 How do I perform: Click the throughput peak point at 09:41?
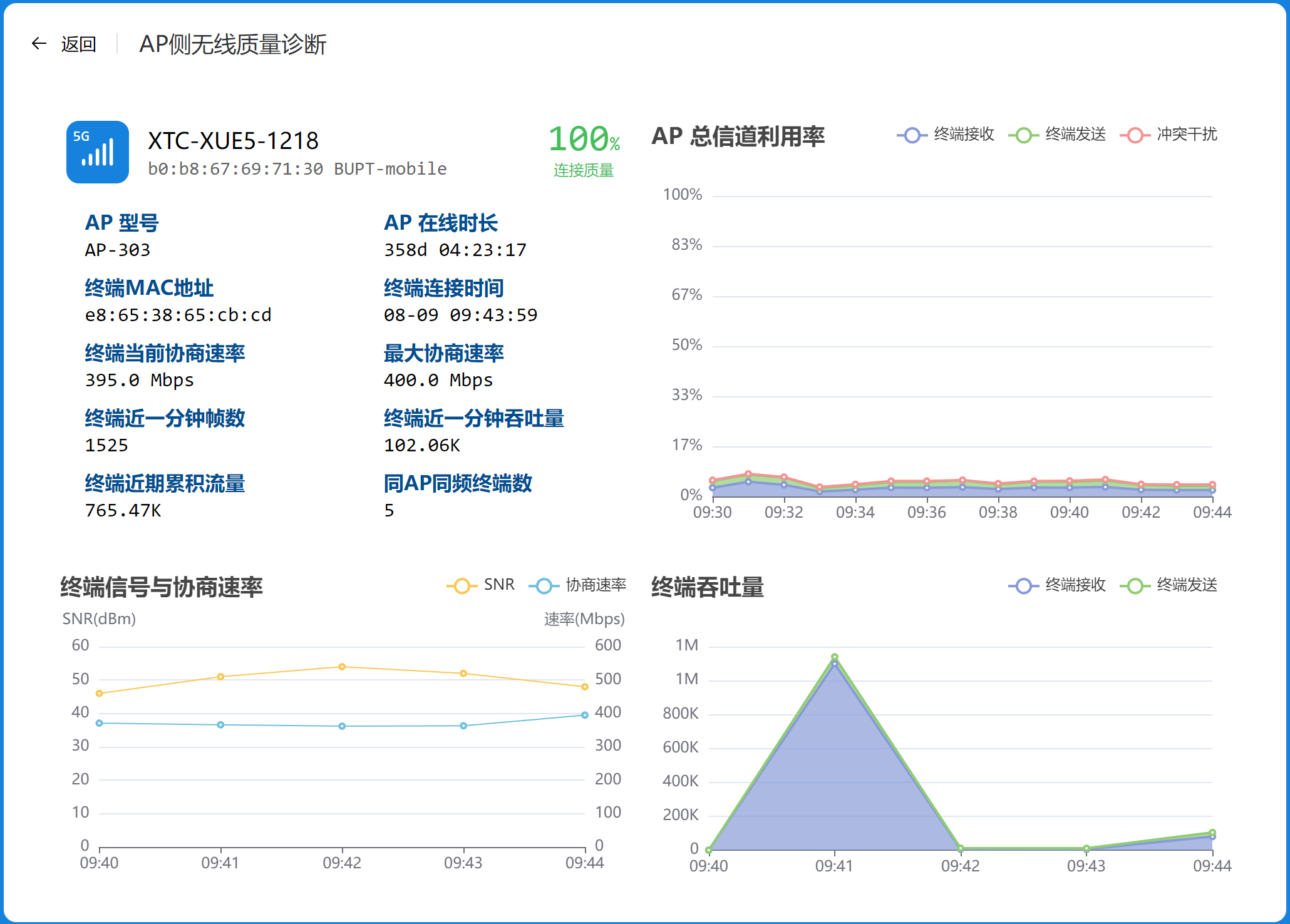pos(835,657)
